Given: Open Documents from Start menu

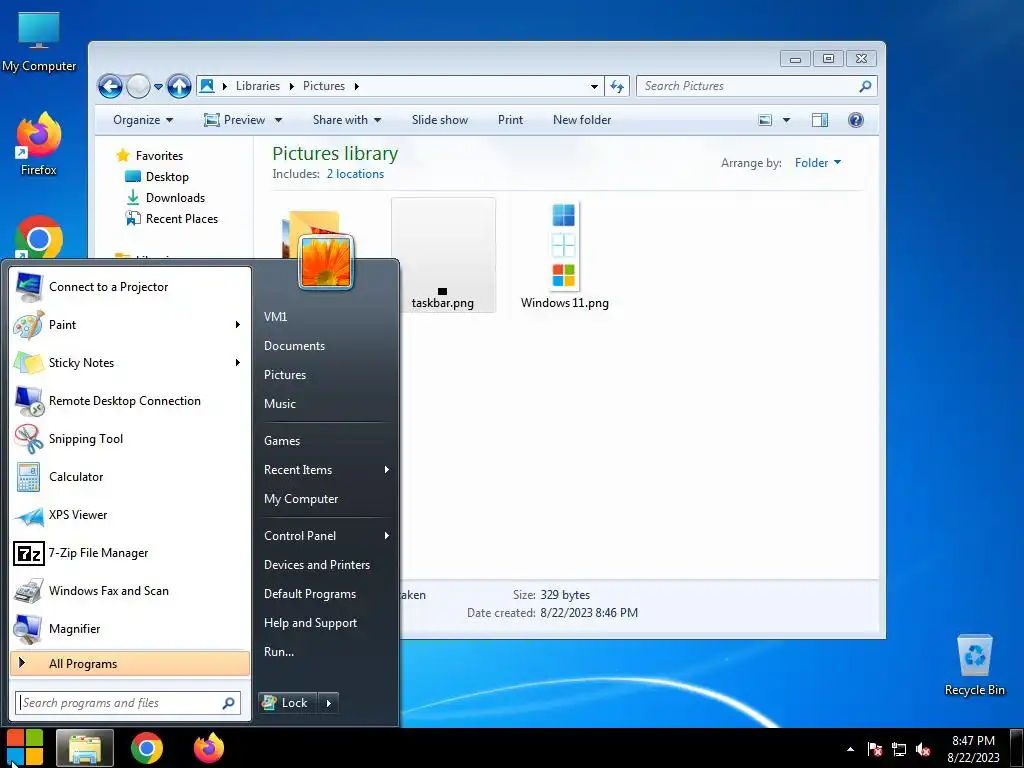Looking at the screenshot, I should pos(294,346).
